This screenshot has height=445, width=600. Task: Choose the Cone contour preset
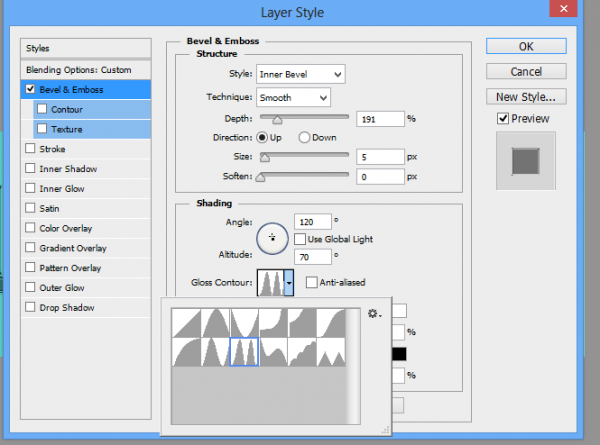pos(215,322)
